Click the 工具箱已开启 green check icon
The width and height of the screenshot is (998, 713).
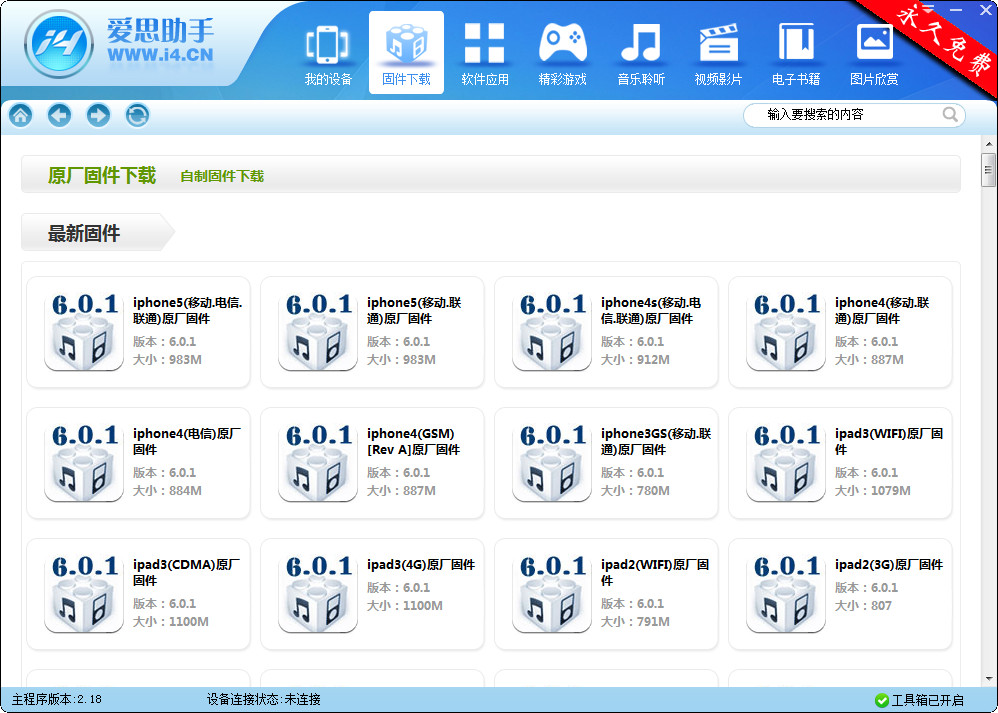882,700
